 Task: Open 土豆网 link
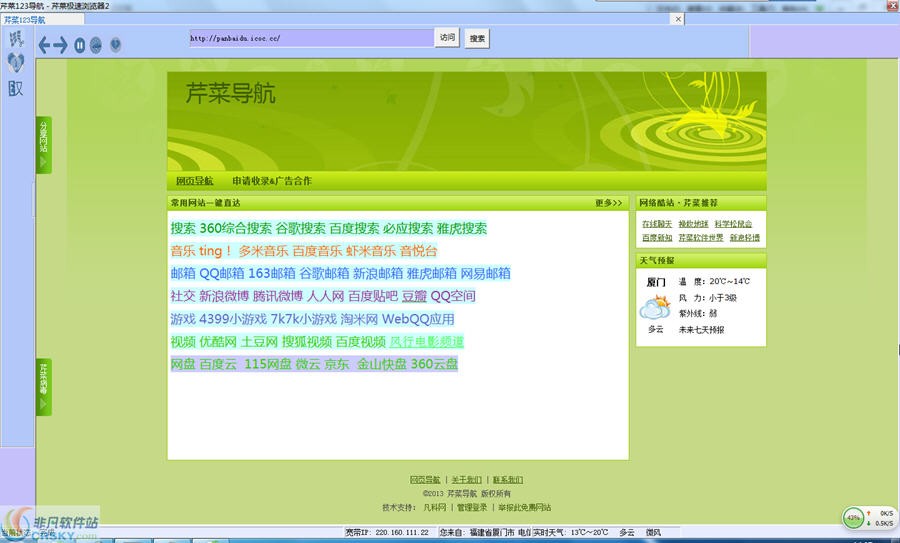(259, 342)
